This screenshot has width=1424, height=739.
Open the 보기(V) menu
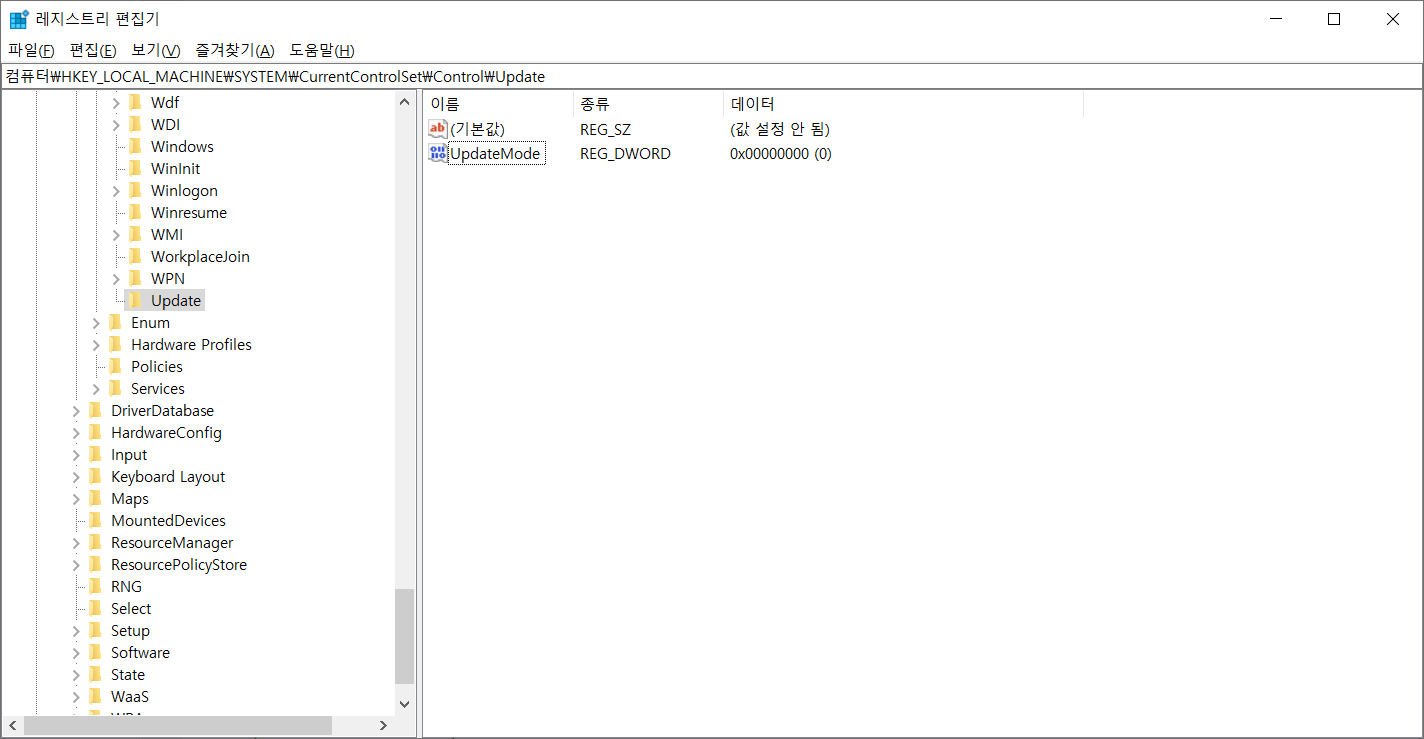(156, 50)
